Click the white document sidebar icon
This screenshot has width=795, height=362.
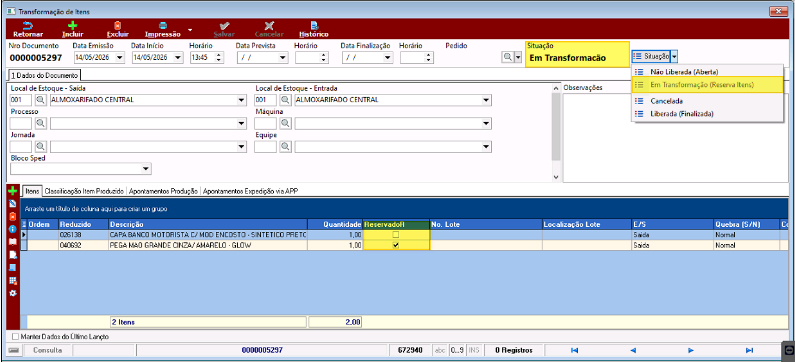point(13,255)
